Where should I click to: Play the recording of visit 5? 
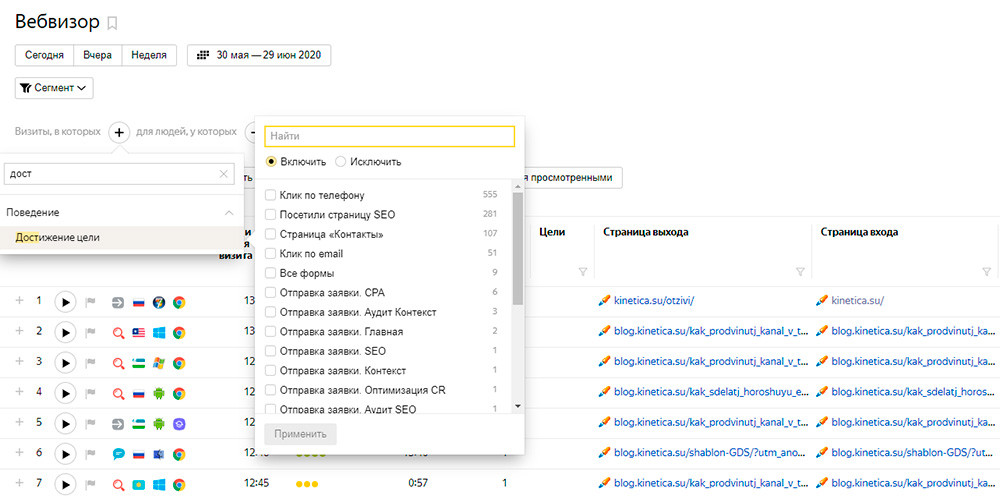(x=64, y=423)
